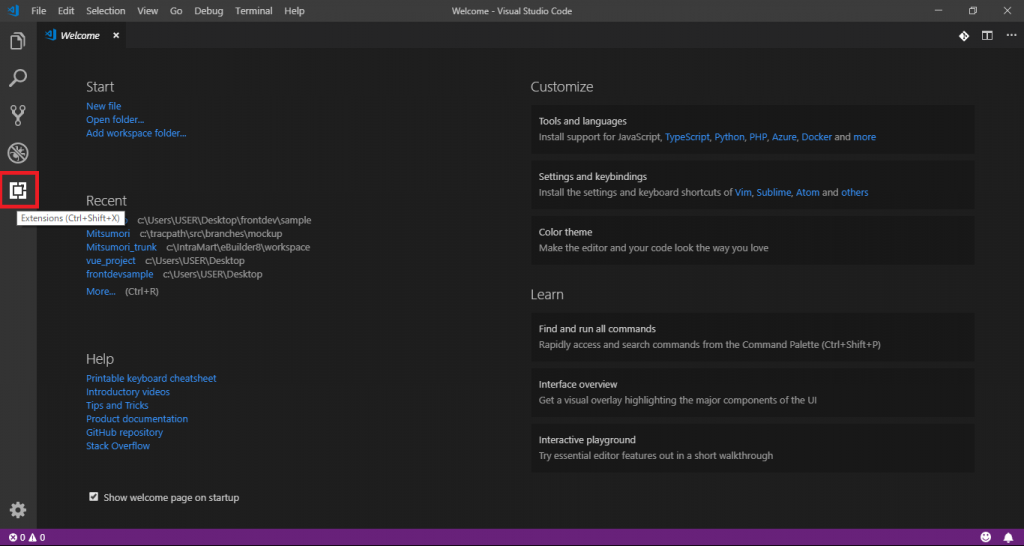Screen dimensions: 1024x546
Task: Close the Welcome tab
Action: [116, 36]
